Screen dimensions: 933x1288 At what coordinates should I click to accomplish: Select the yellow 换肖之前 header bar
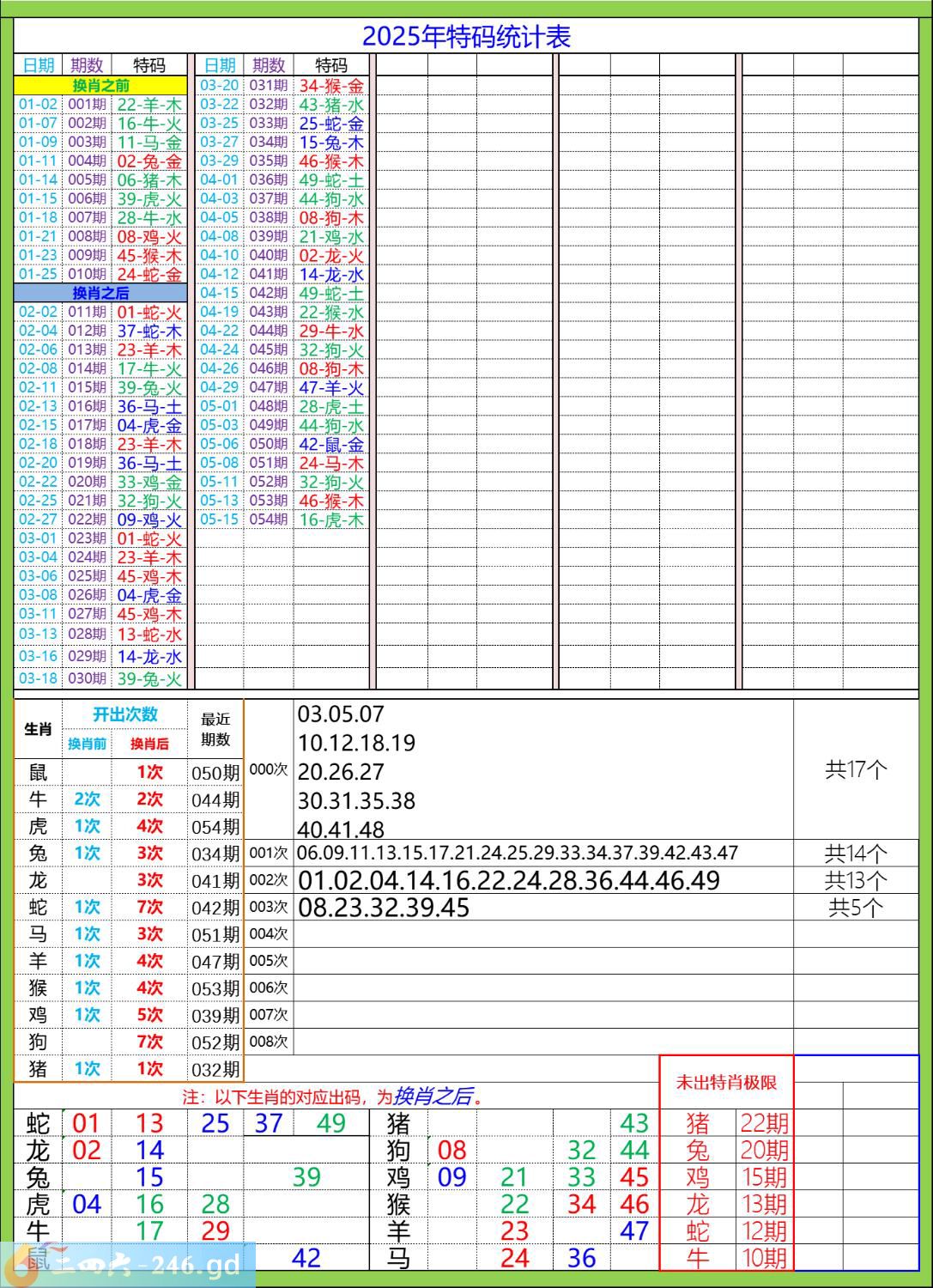[100, 86]
